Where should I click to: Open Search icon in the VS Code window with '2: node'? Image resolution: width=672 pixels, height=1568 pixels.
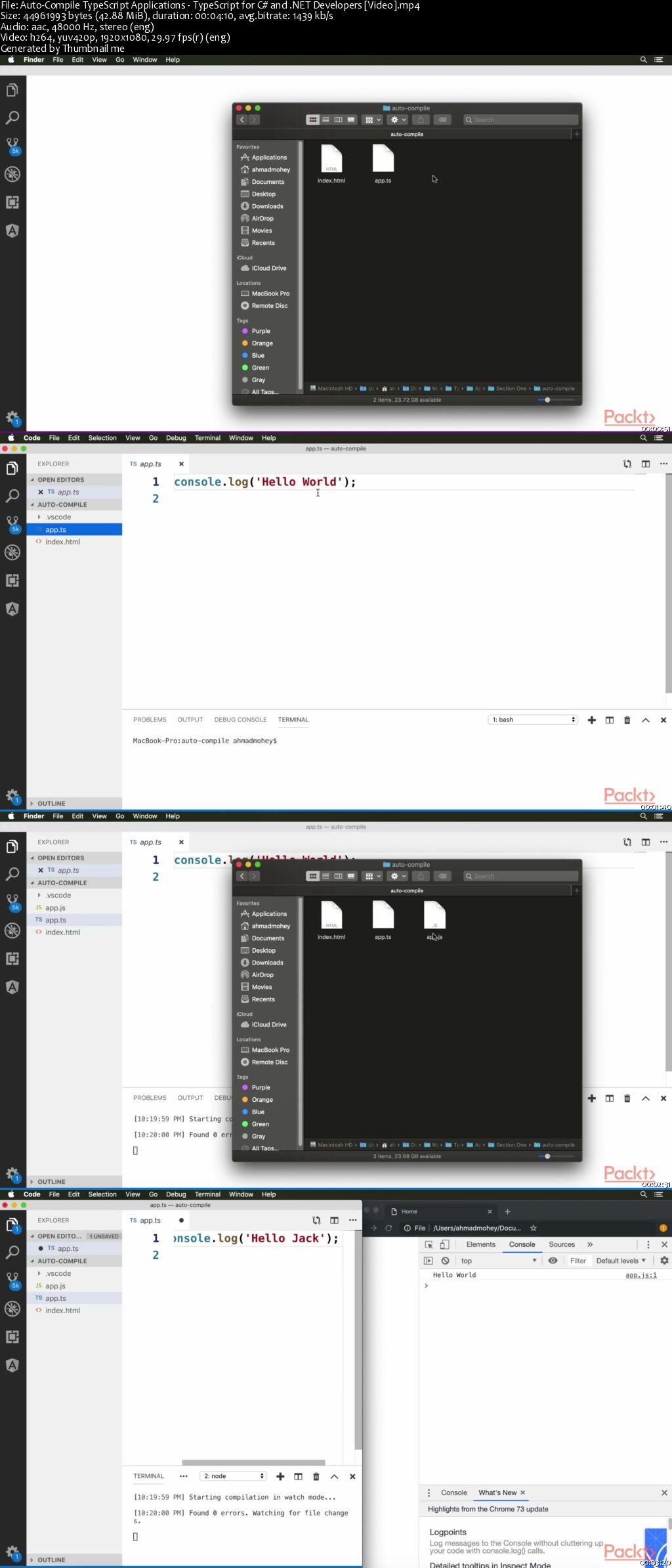point(12,1252)
